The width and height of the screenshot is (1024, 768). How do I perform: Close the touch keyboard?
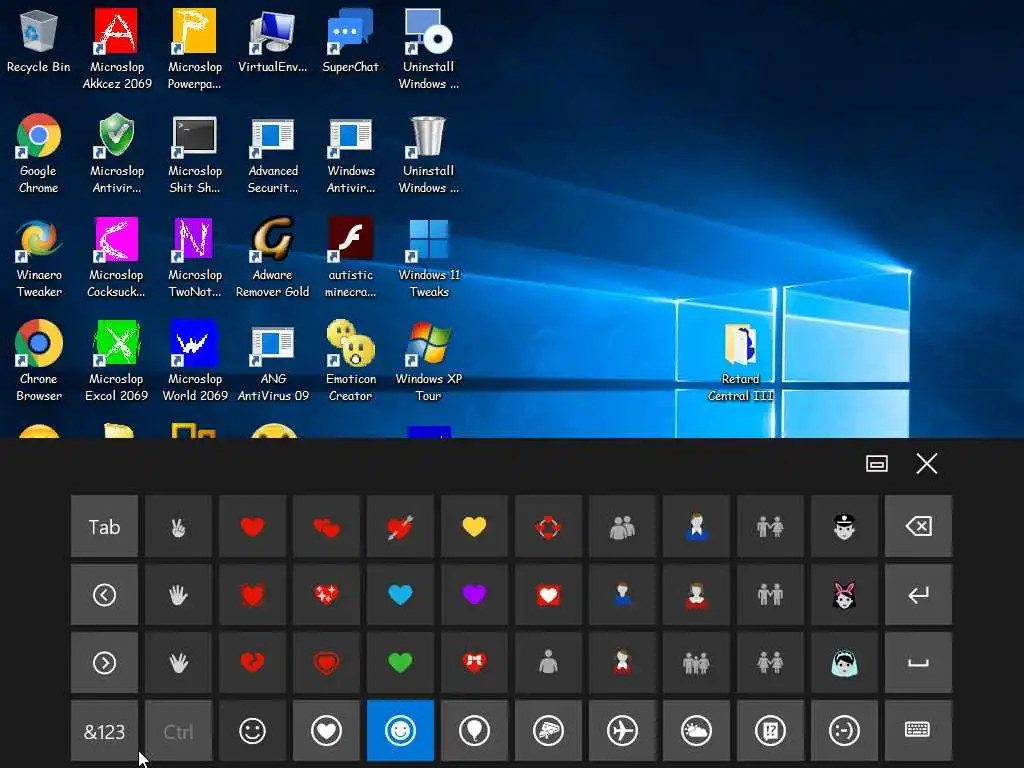pos(927,464)
